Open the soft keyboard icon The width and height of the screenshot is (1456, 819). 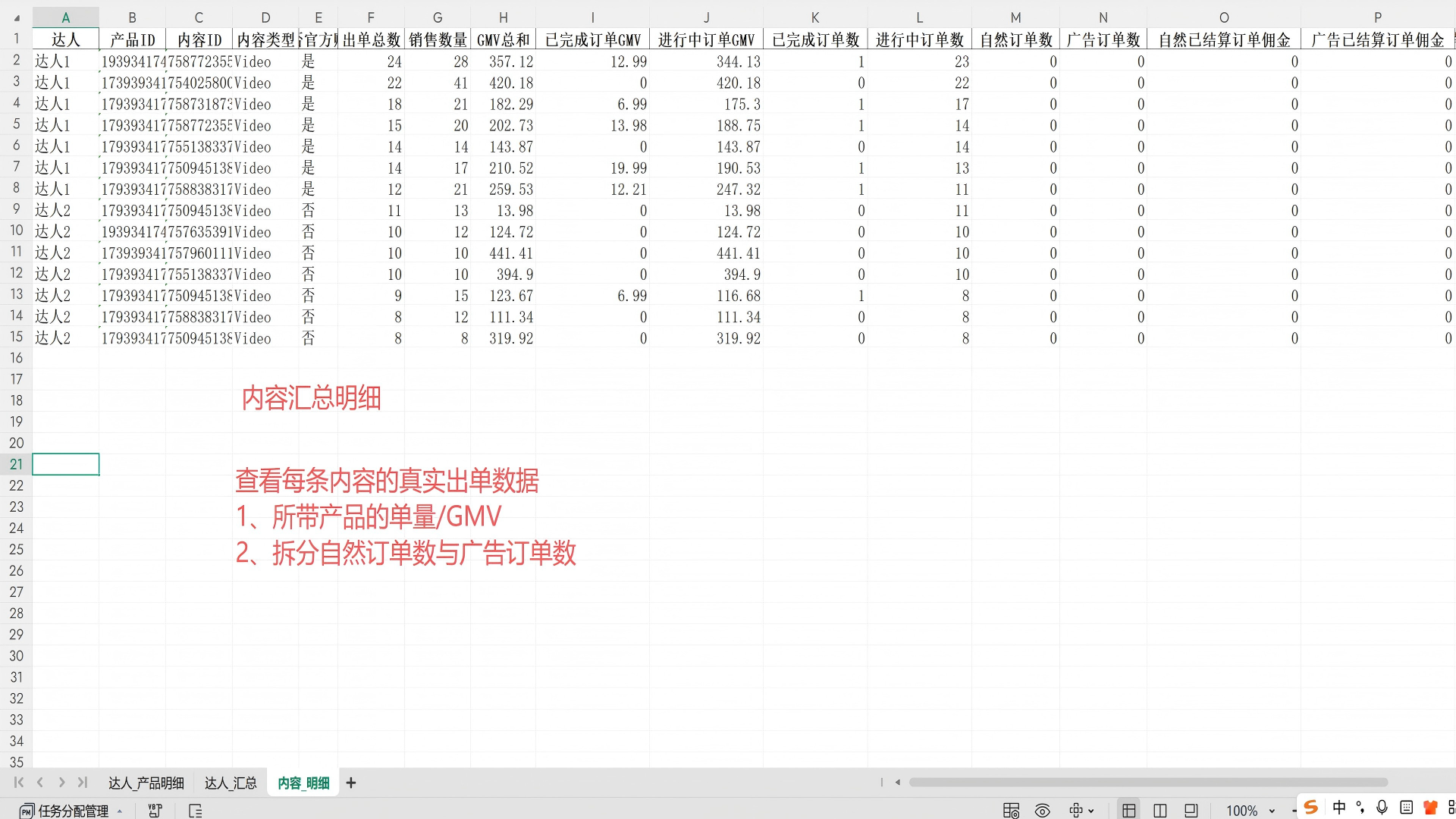click(1407, 808)
